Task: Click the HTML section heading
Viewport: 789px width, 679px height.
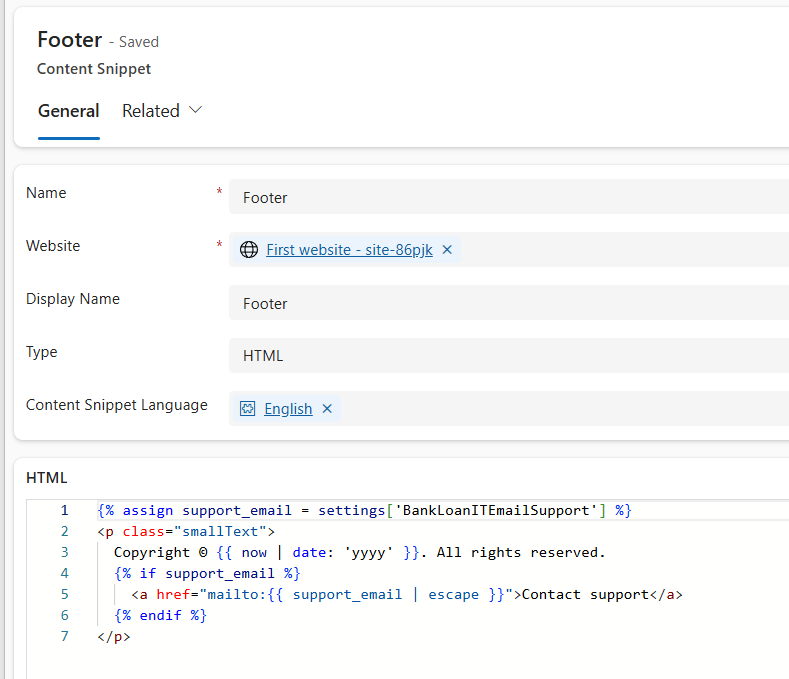Action: [46, 478]
